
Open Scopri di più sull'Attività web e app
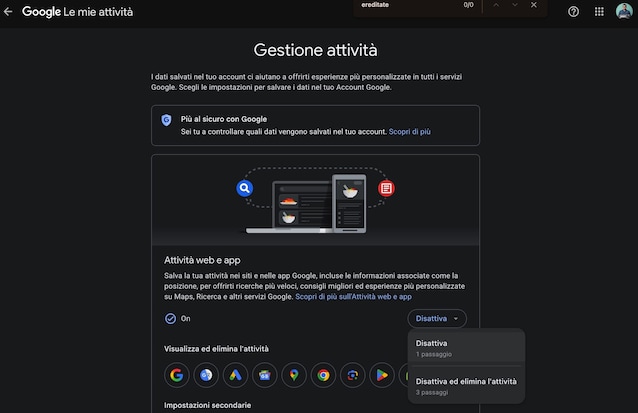353,297
